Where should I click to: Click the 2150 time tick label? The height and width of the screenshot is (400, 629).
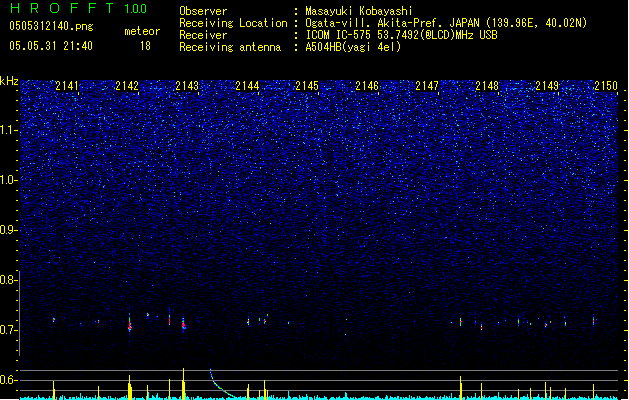606,86
